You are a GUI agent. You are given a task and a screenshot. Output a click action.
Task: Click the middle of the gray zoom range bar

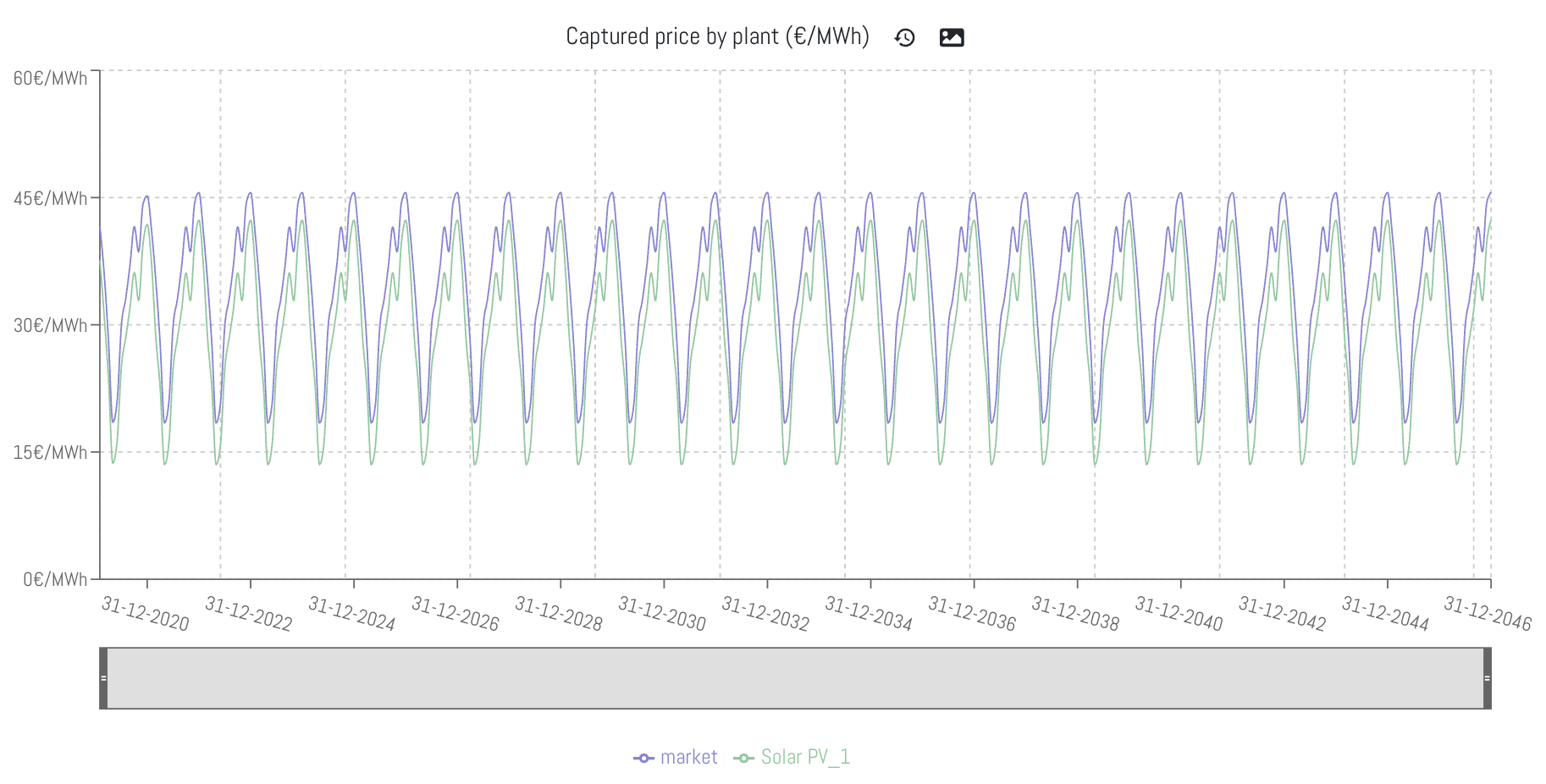pyautogui.click(x=795, y=678)
